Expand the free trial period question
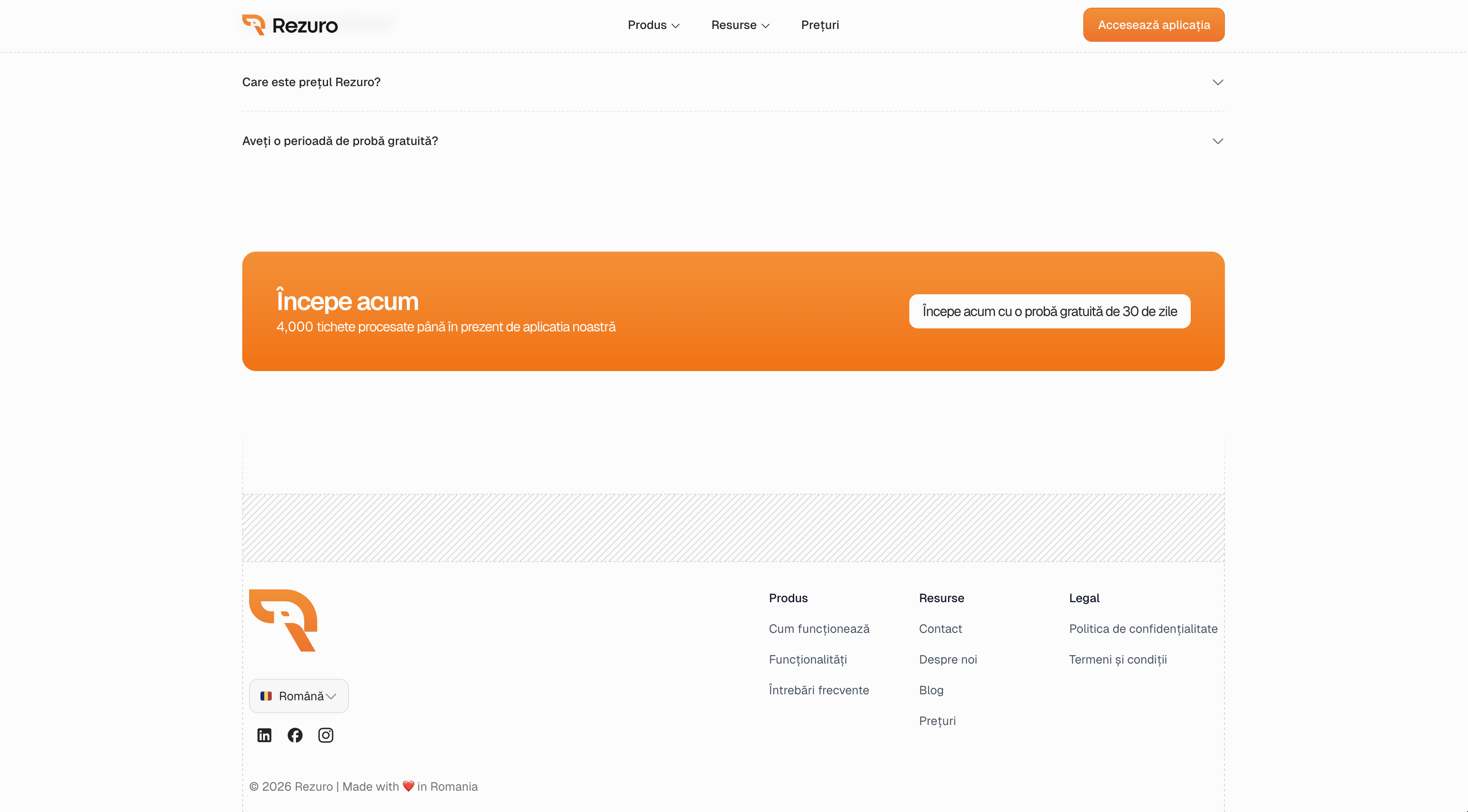 (733, 141)
